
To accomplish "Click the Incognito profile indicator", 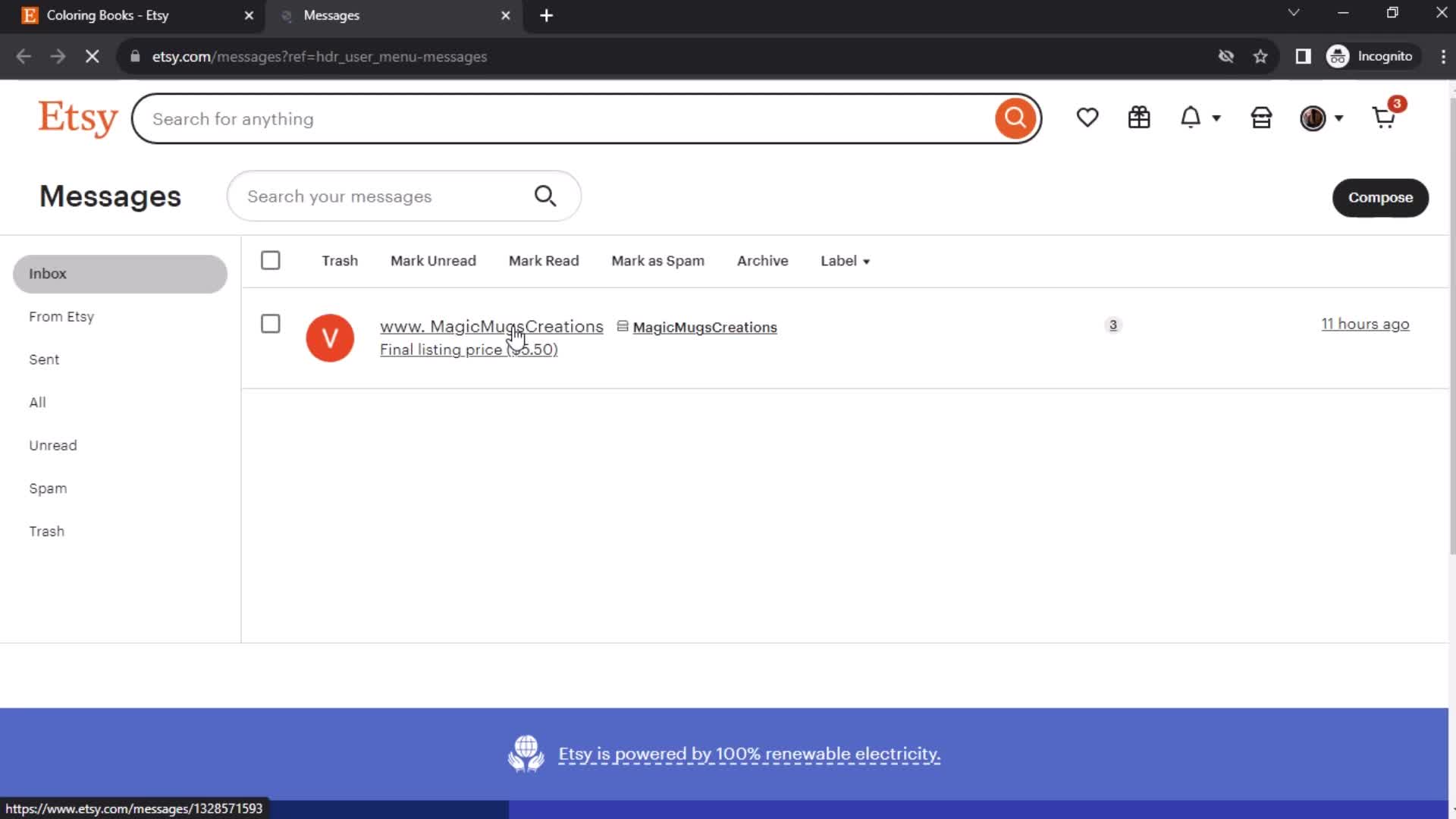I will tap(1372, 57).
